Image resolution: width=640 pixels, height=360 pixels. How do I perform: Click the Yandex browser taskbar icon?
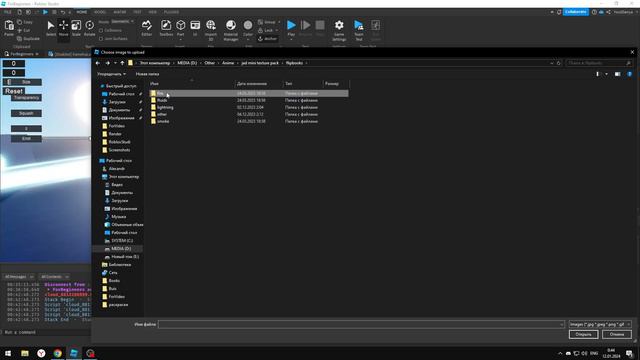pyautogui.click(x=41, y=353)
